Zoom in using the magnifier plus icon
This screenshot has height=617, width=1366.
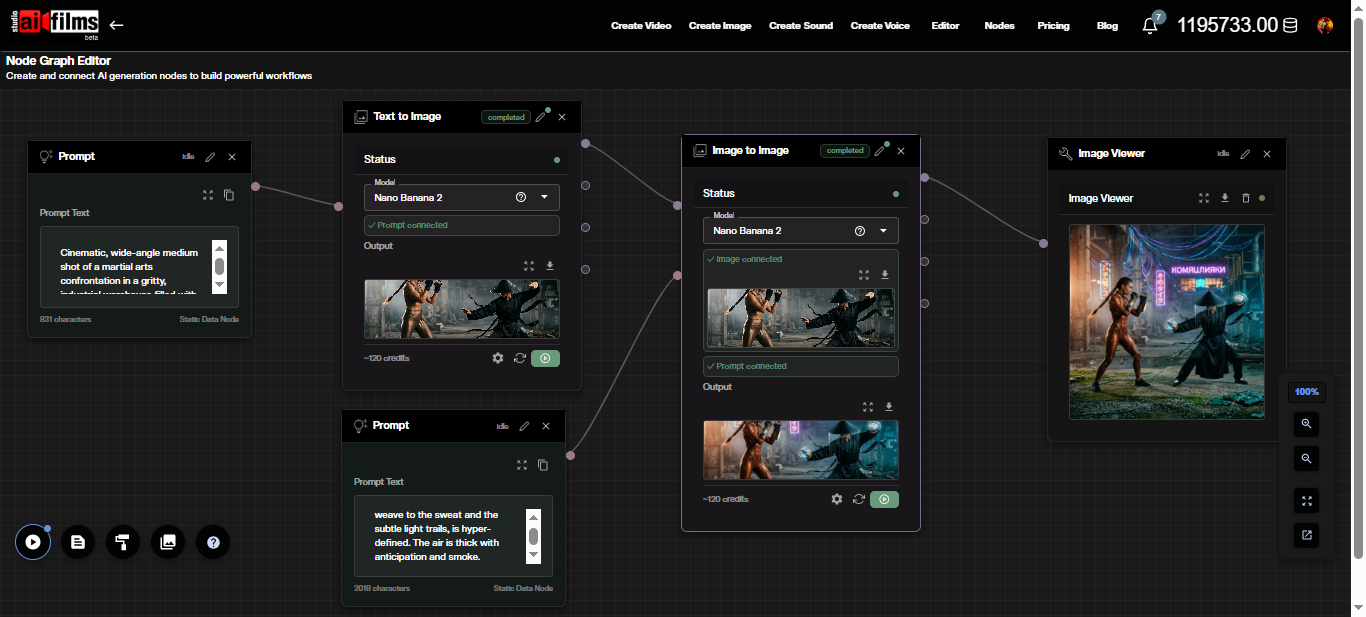[x=1306, y=424]
